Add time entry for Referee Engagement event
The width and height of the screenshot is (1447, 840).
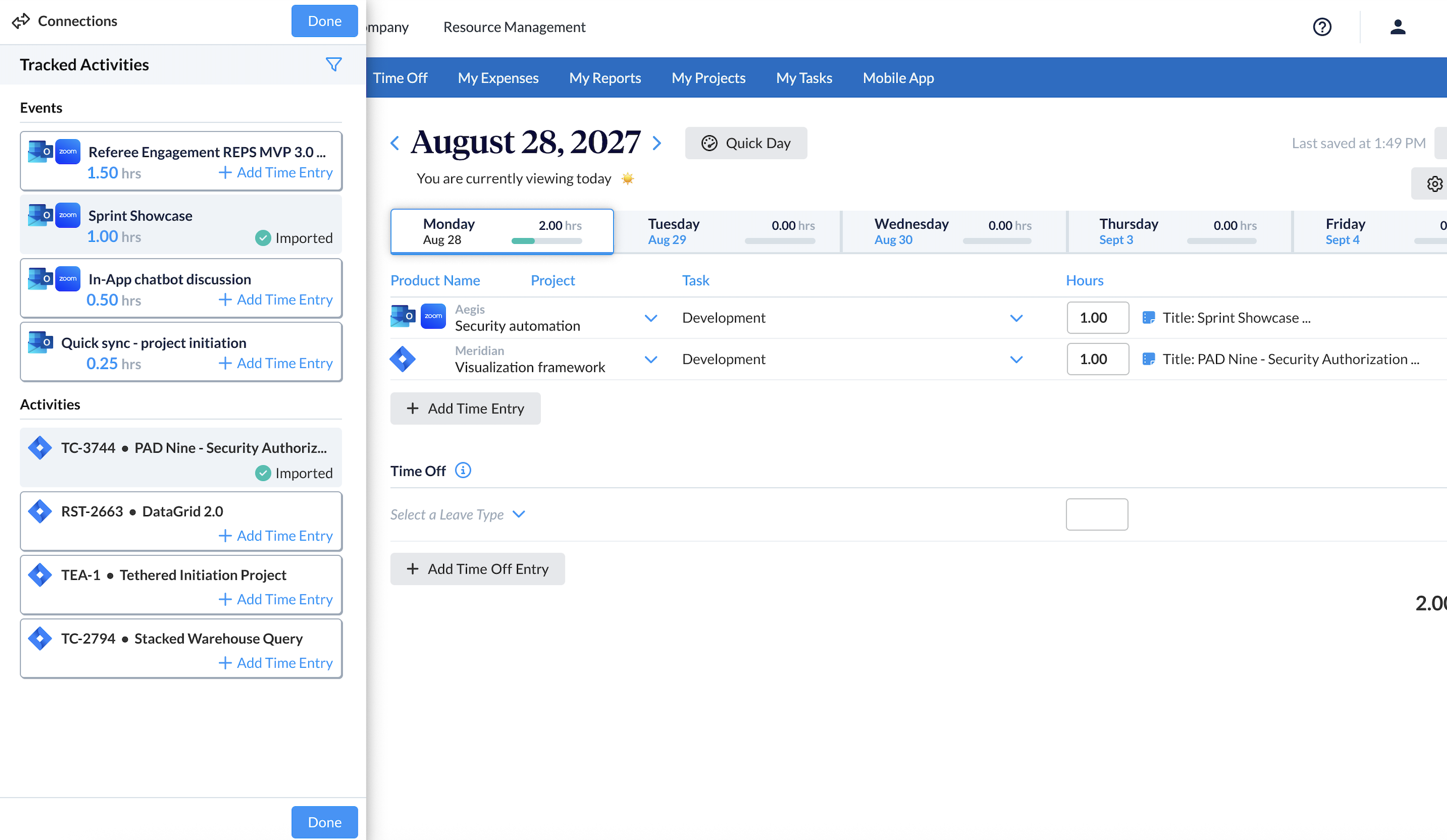coord(276,172)
